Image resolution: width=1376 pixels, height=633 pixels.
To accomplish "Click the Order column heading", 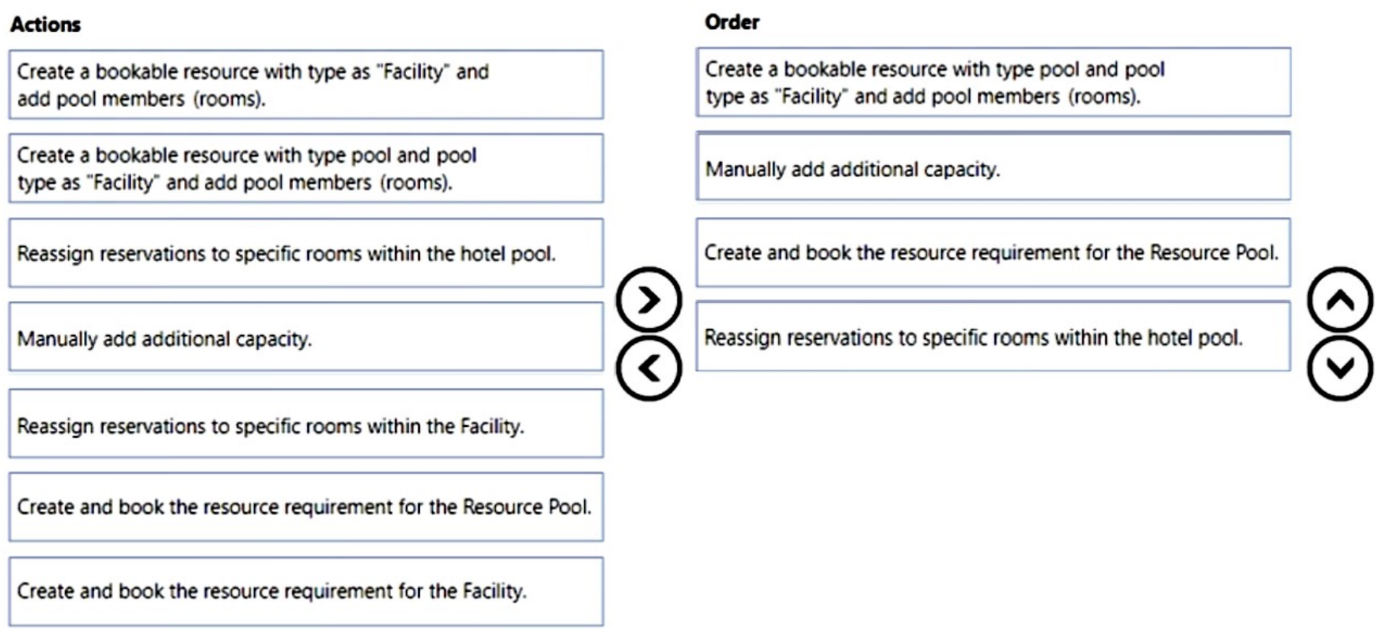I will coord(727,22).
